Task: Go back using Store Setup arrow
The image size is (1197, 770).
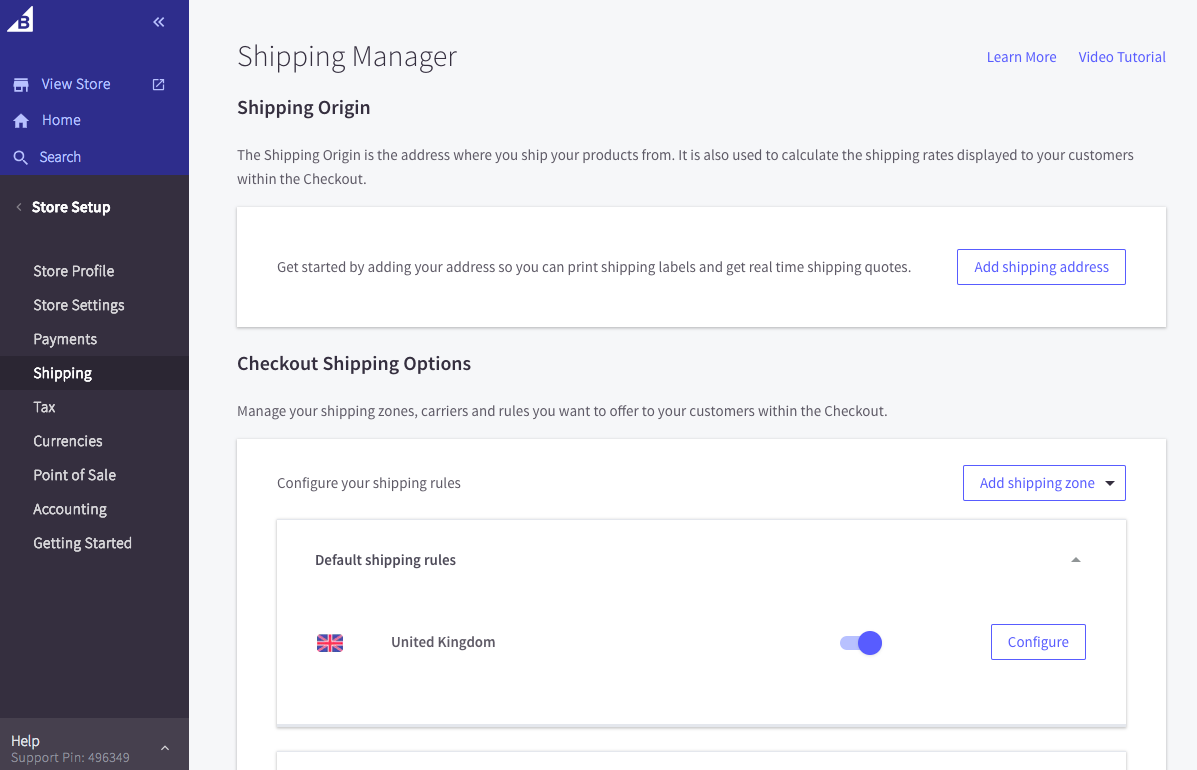Action: pos(19,207)
